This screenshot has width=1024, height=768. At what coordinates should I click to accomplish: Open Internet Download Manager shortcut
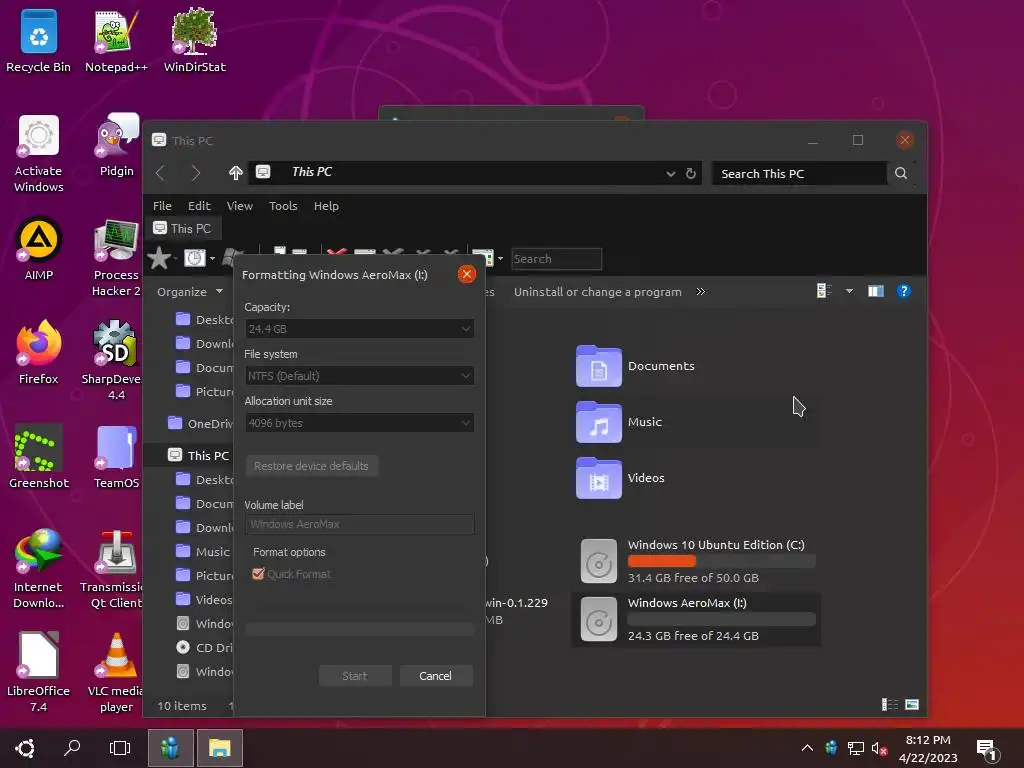tap(39, 569)
